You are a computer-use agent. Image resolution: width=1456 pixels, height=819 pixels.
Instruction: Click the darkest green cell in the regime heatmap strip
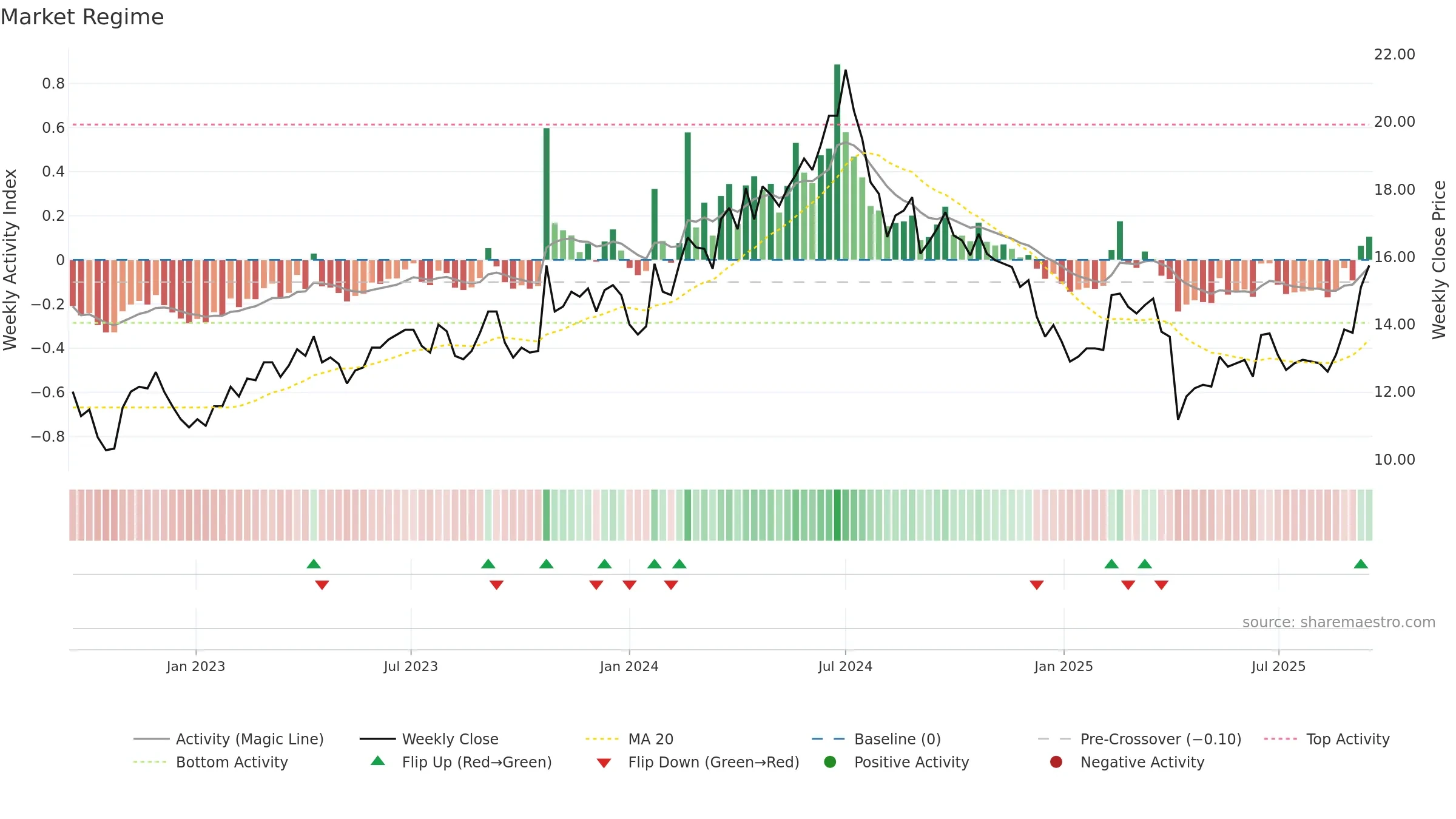pos(837,515)
